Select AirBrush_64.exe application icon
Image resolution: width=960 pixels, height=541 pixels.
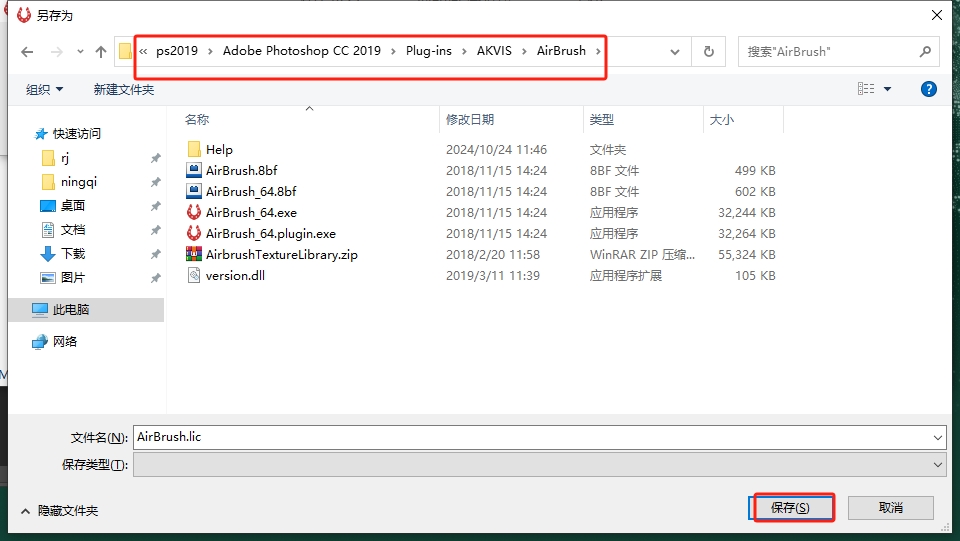pos(194,212)
